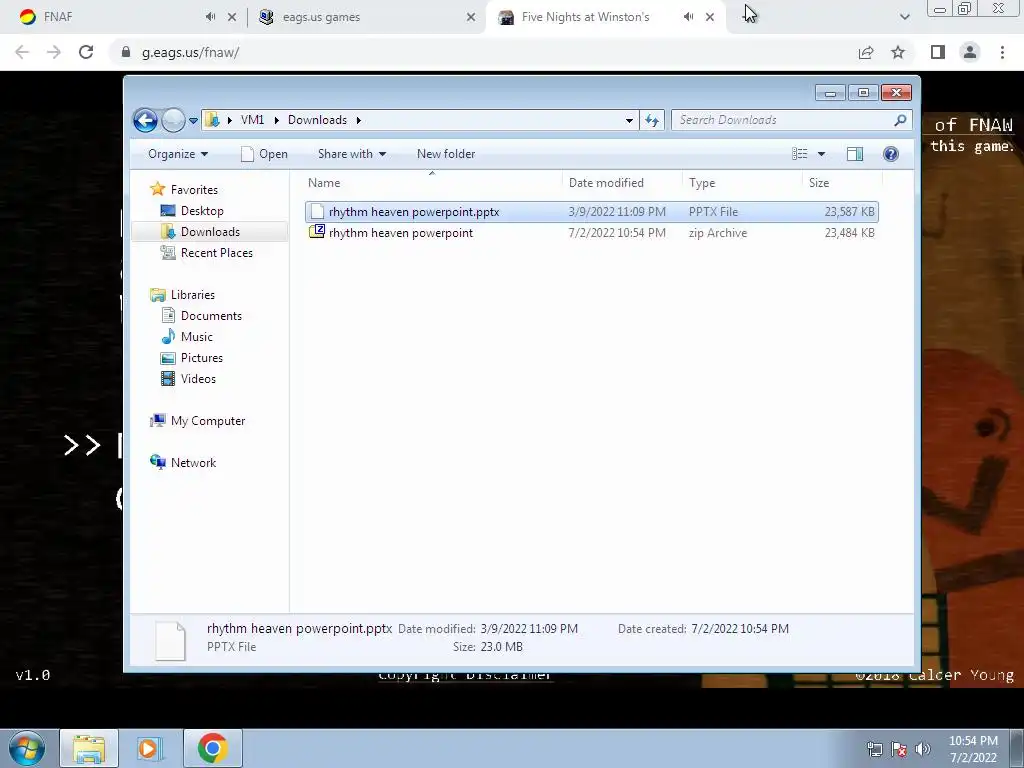1024x768 pixels.
Task: Click the site lock icon
Action: [x=126, y=52]
